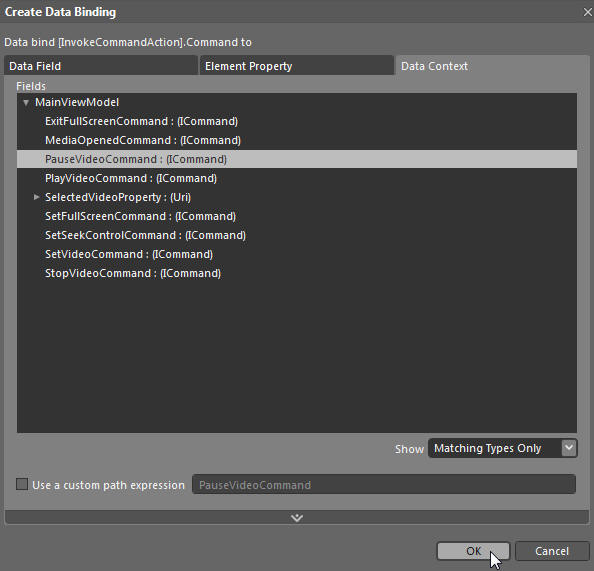Expand the SelectedVideoProperty node arrow

(36, 197)
